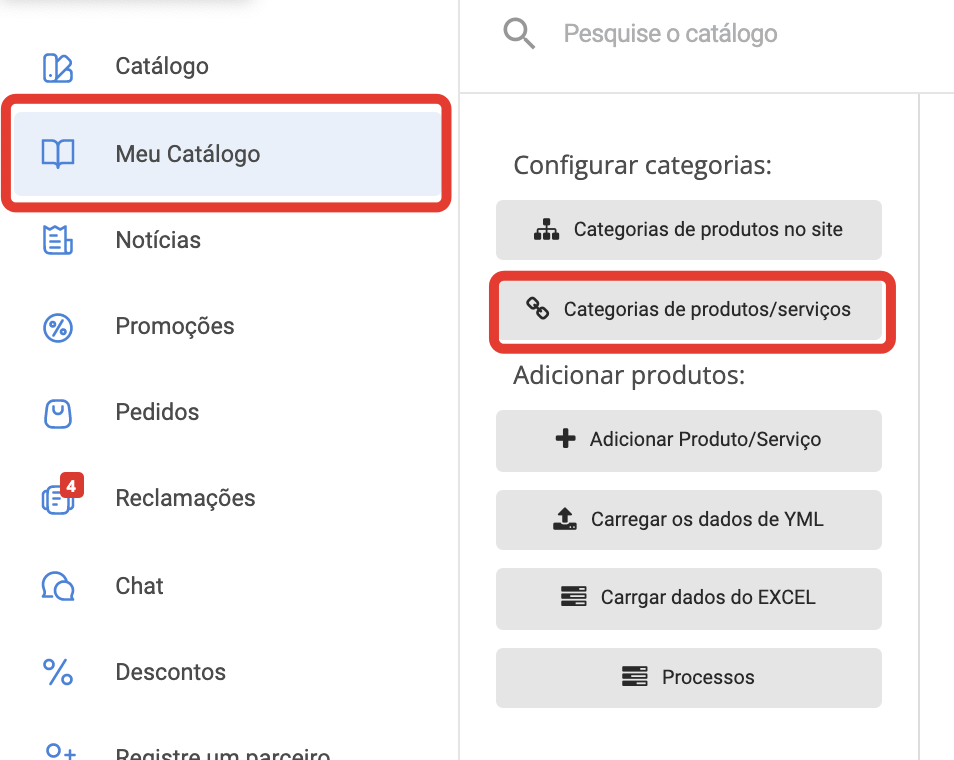Screen dimensions: 954x760
Task: Click the Promoções percent badge icon
Action: 57,326
